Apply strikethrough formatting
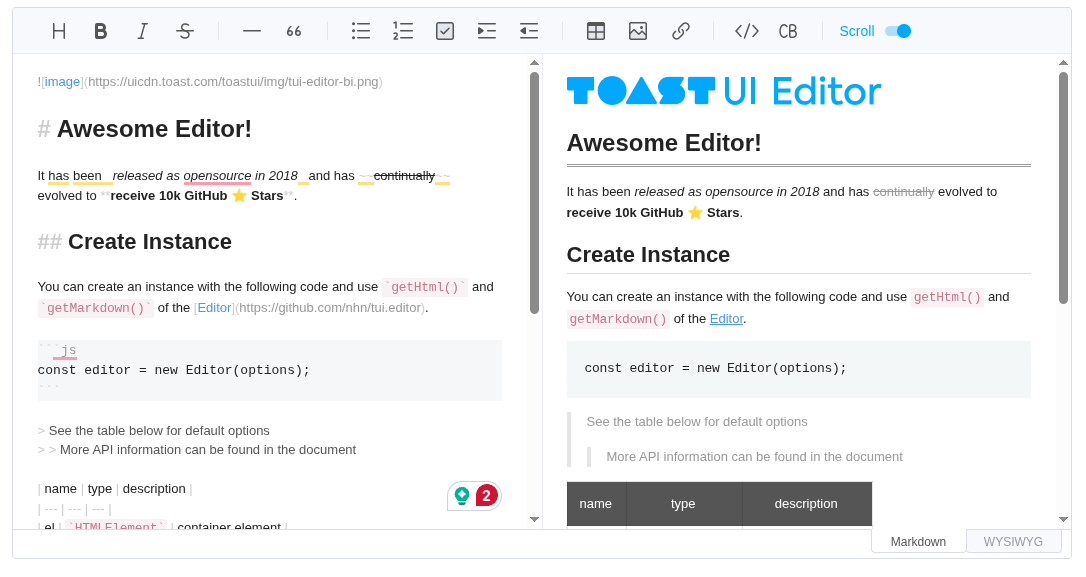The width and height of the screenshot is (1086, 577). pyautogui.click(x=184, y=31)
